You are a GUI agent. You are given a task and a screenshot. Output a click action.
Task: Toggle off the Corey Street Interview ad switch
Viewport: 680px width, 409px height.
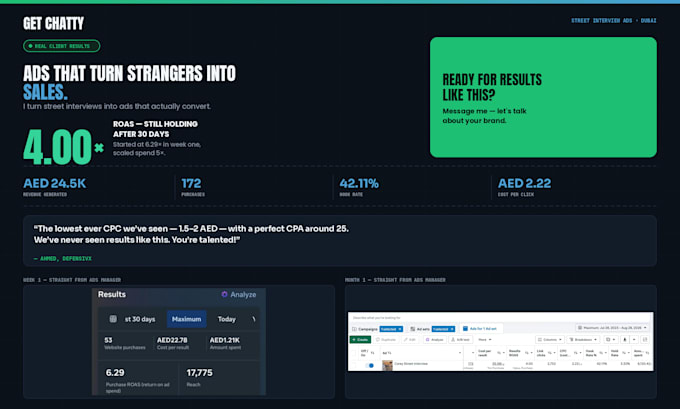click(x=370, y=365)
